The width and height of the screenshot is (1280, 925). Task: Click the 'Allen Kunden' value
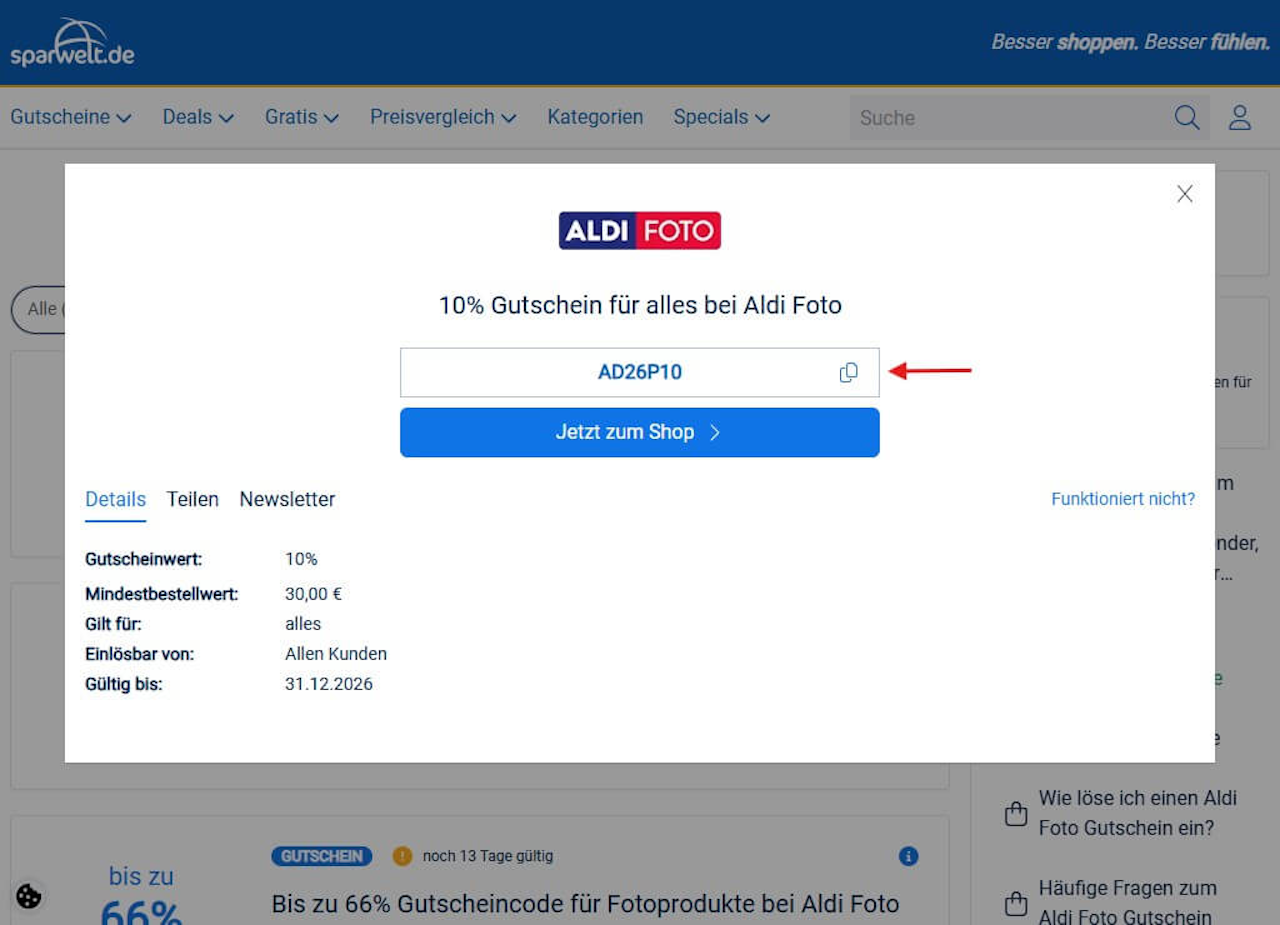336,654
